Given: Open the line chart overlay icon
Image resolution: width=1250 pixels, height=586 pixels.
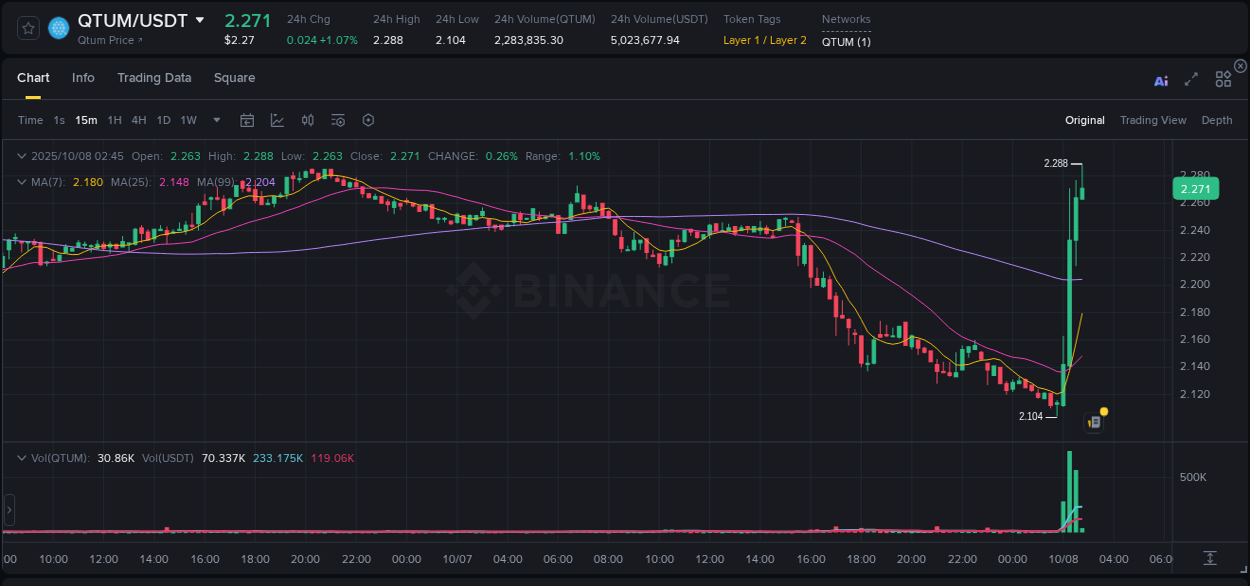Looking at the screenshot, I should point(276,120).
